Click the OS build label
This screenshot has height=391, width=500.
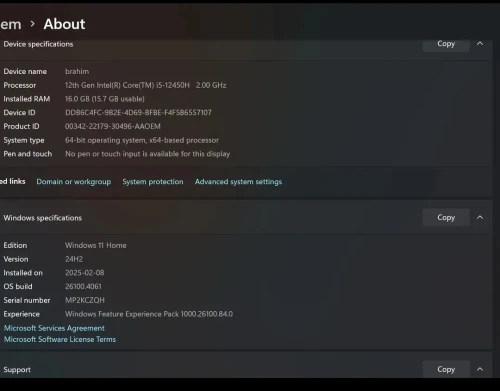tap(18, 286)
